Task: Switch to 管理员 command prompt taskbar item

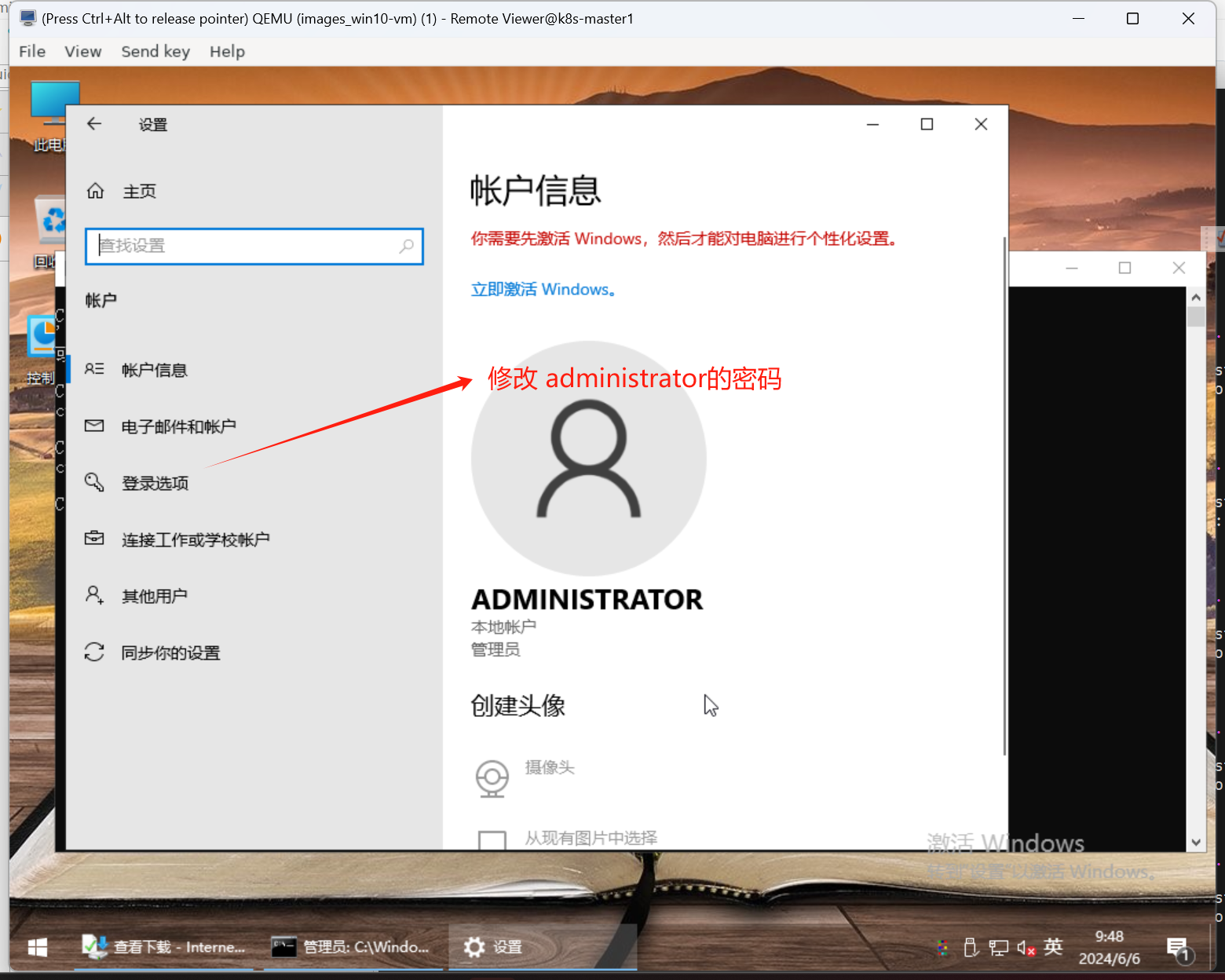Action: (x=351, y=947)
